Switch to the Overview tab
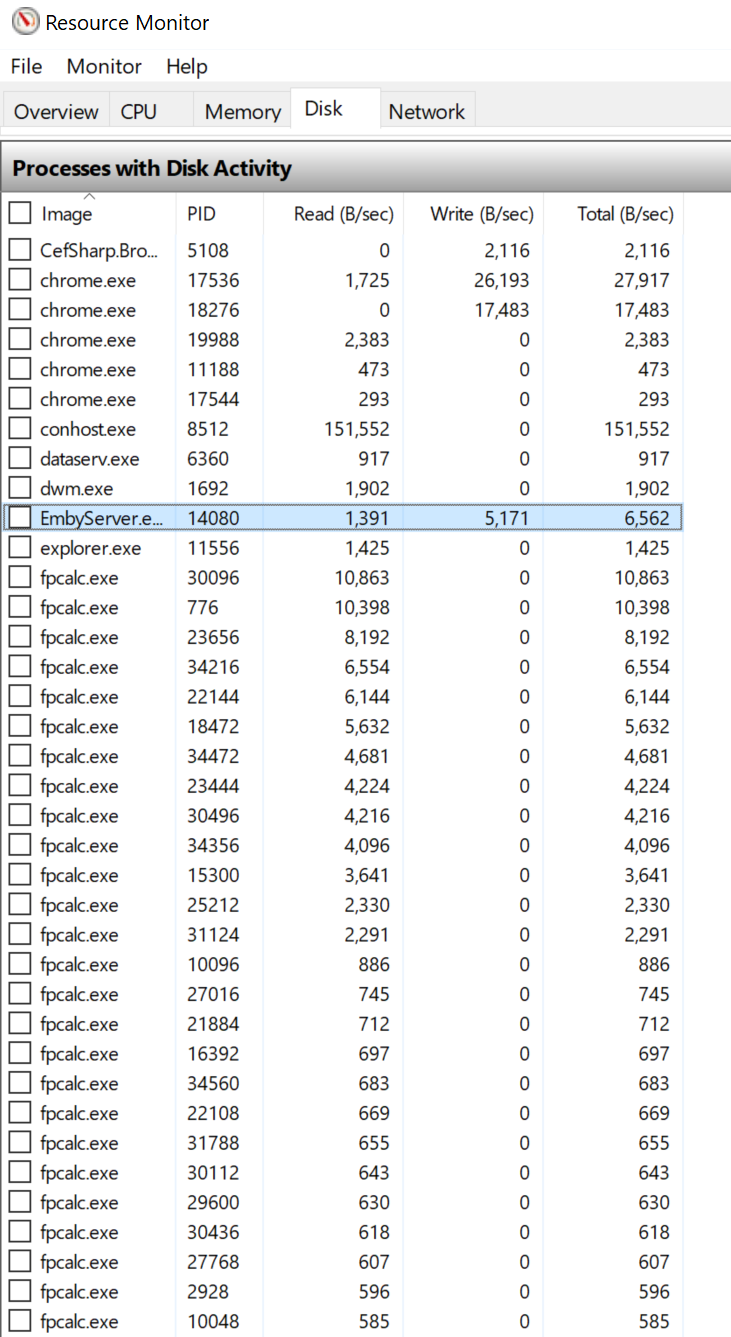731x1337 pixels. [x=56, y=112]
